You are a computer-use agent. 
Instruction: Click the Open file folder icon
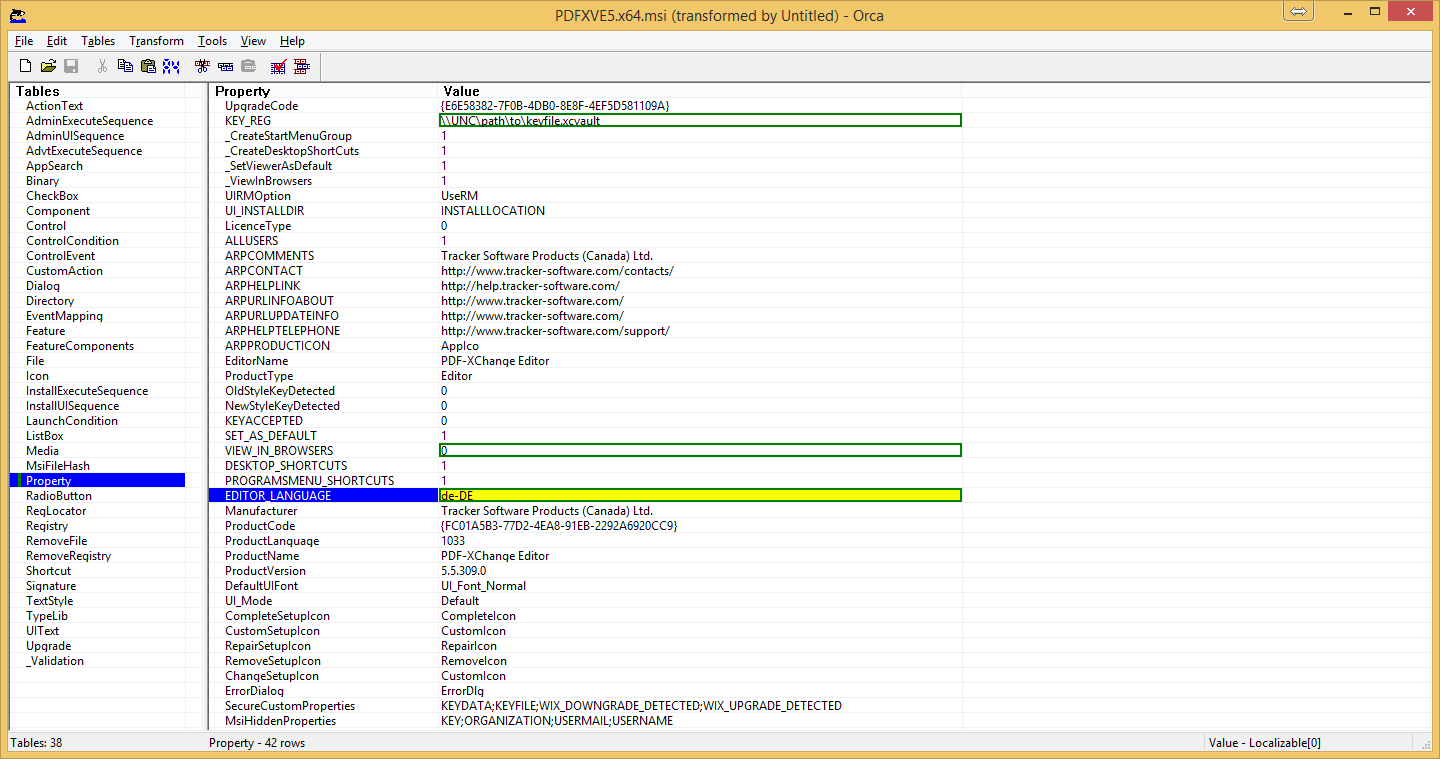click(48, 66)
